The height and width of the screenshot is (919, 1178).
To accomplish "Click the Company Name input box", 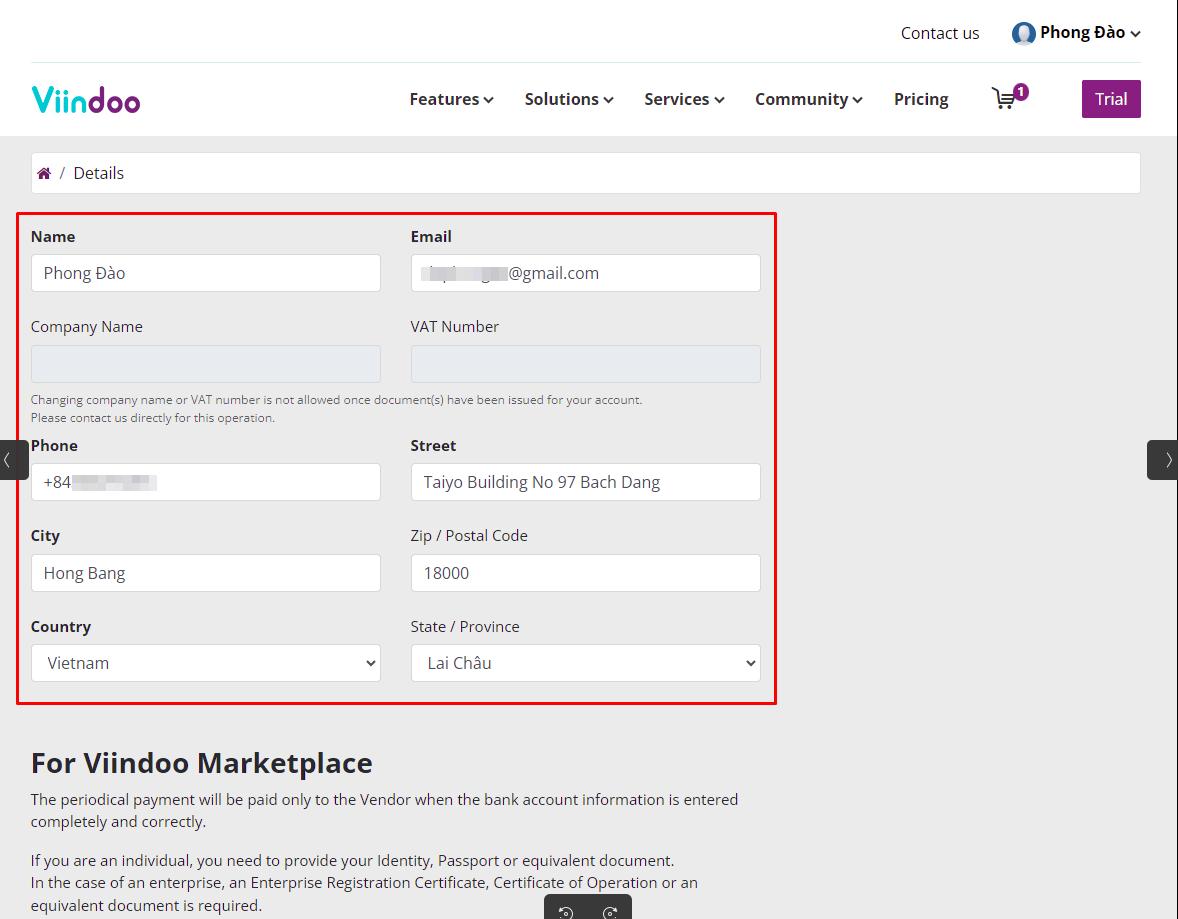I will coord(206,364).
